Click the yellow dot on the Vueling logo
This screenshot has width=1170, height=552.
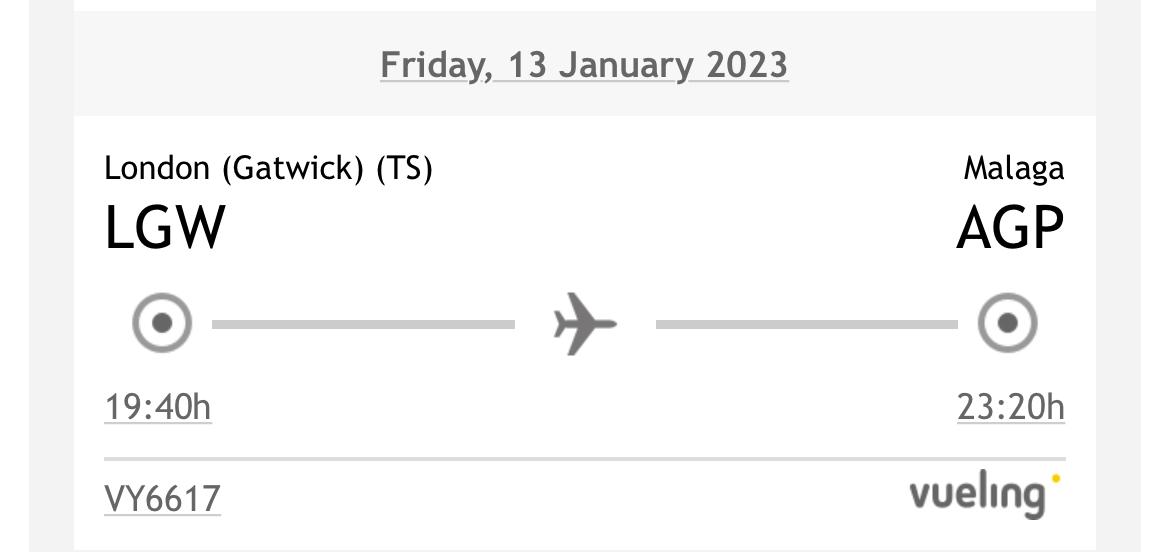tap(1055, 477)
